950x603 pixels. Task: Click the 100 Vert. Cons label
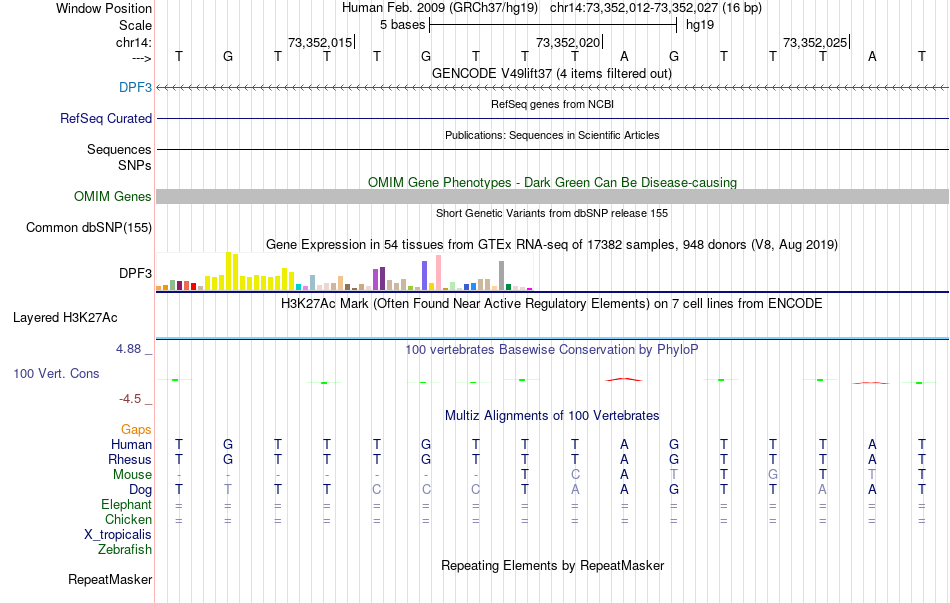point(56,373)
